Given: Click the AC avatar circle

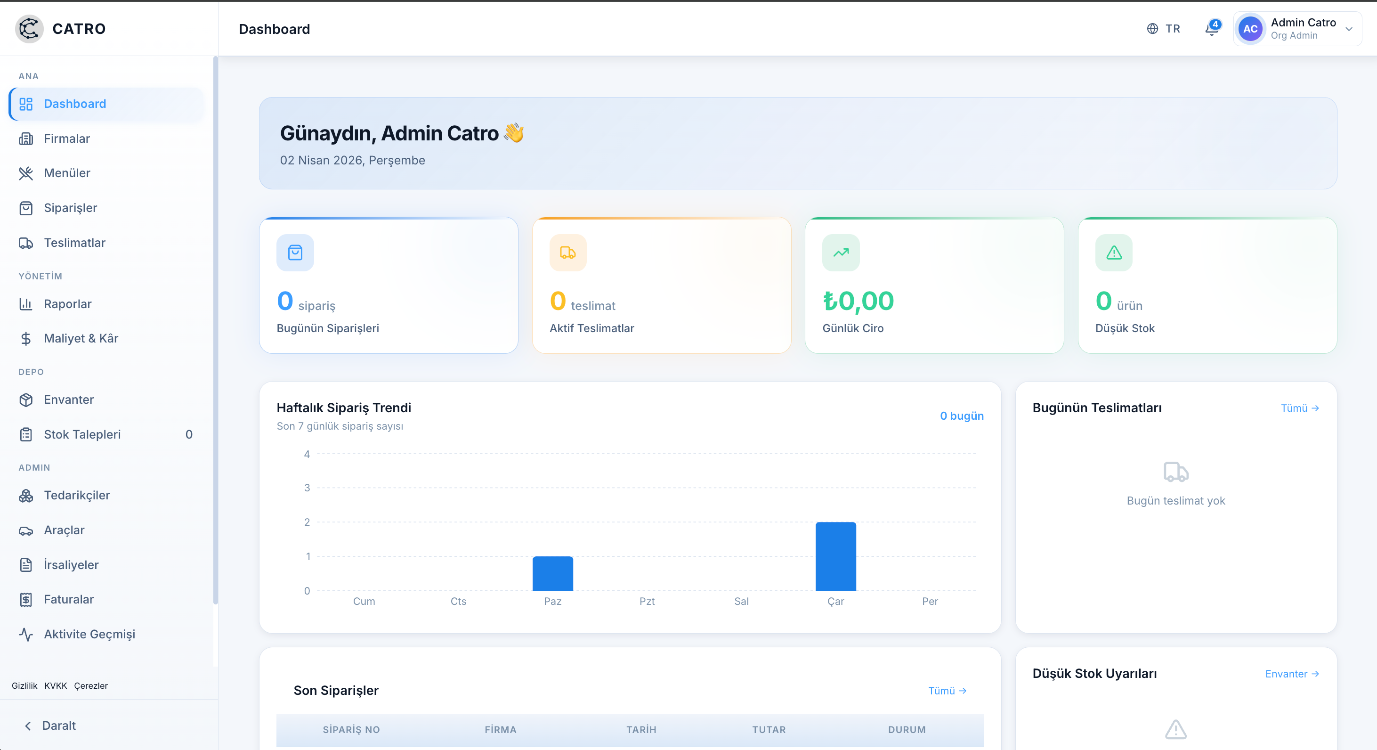Looking at the screenshot, I should [1250, 29].
